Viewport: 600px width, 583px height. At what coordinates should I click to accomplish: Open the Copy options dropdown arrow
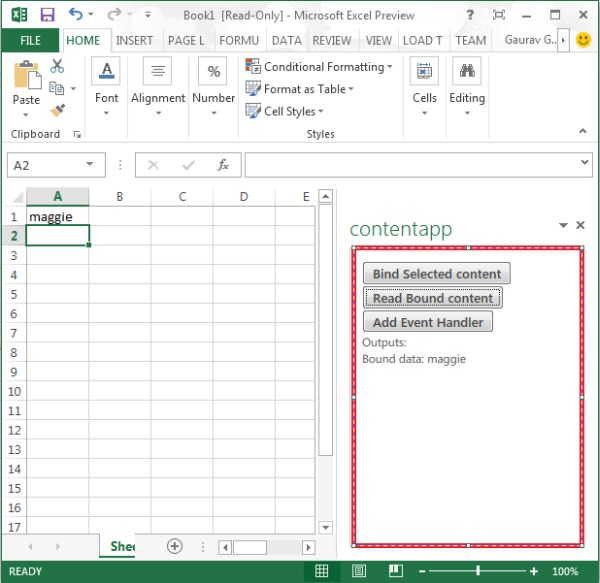73,89
